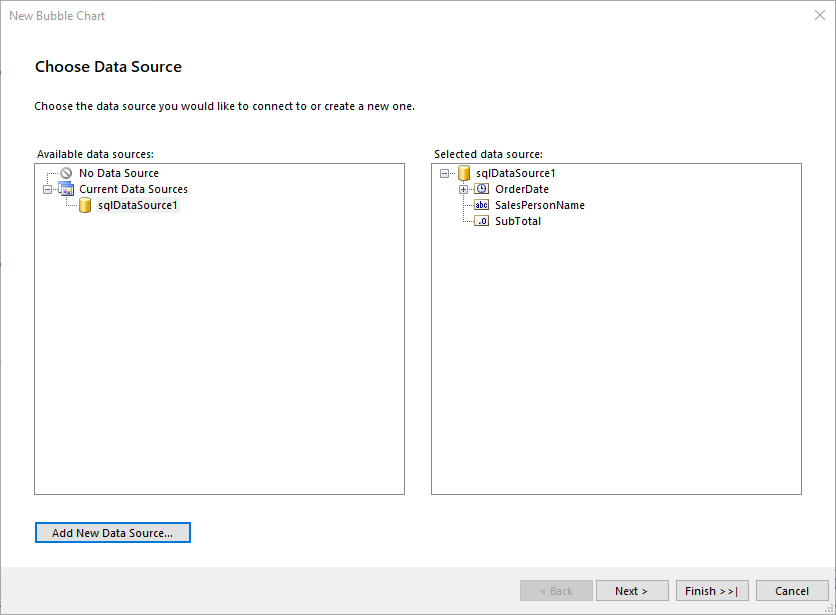
Task: Click the abc icon beside SalesPersonName
Action: (x=481, y=205)
